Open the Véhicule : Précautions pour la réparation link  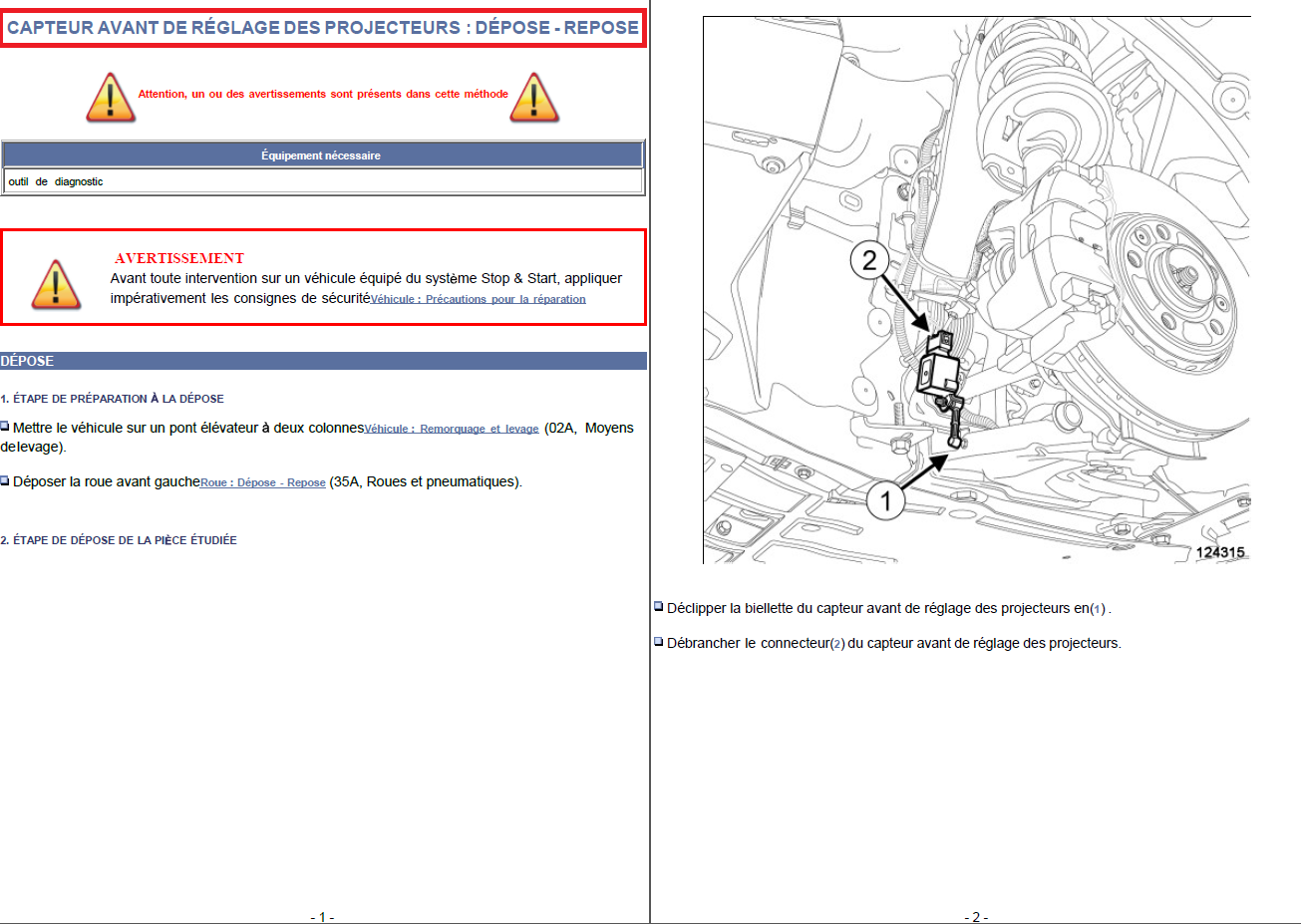[x=479, y=299]
